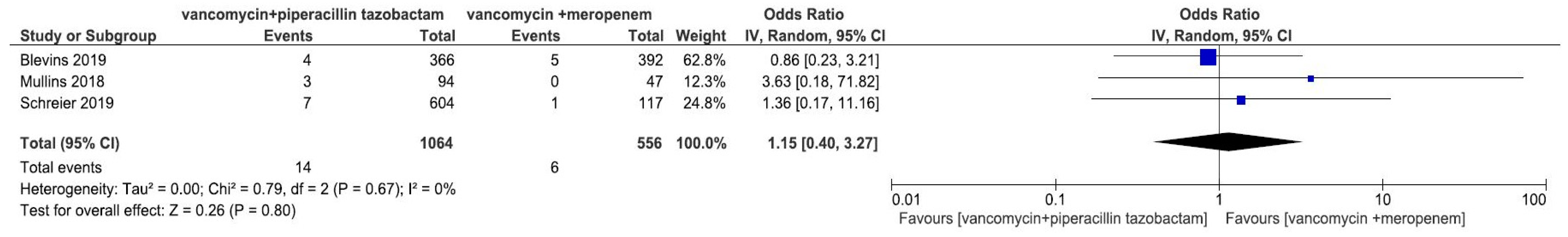
Task: Click the Test for overall effect line
Action: point(158,211)
